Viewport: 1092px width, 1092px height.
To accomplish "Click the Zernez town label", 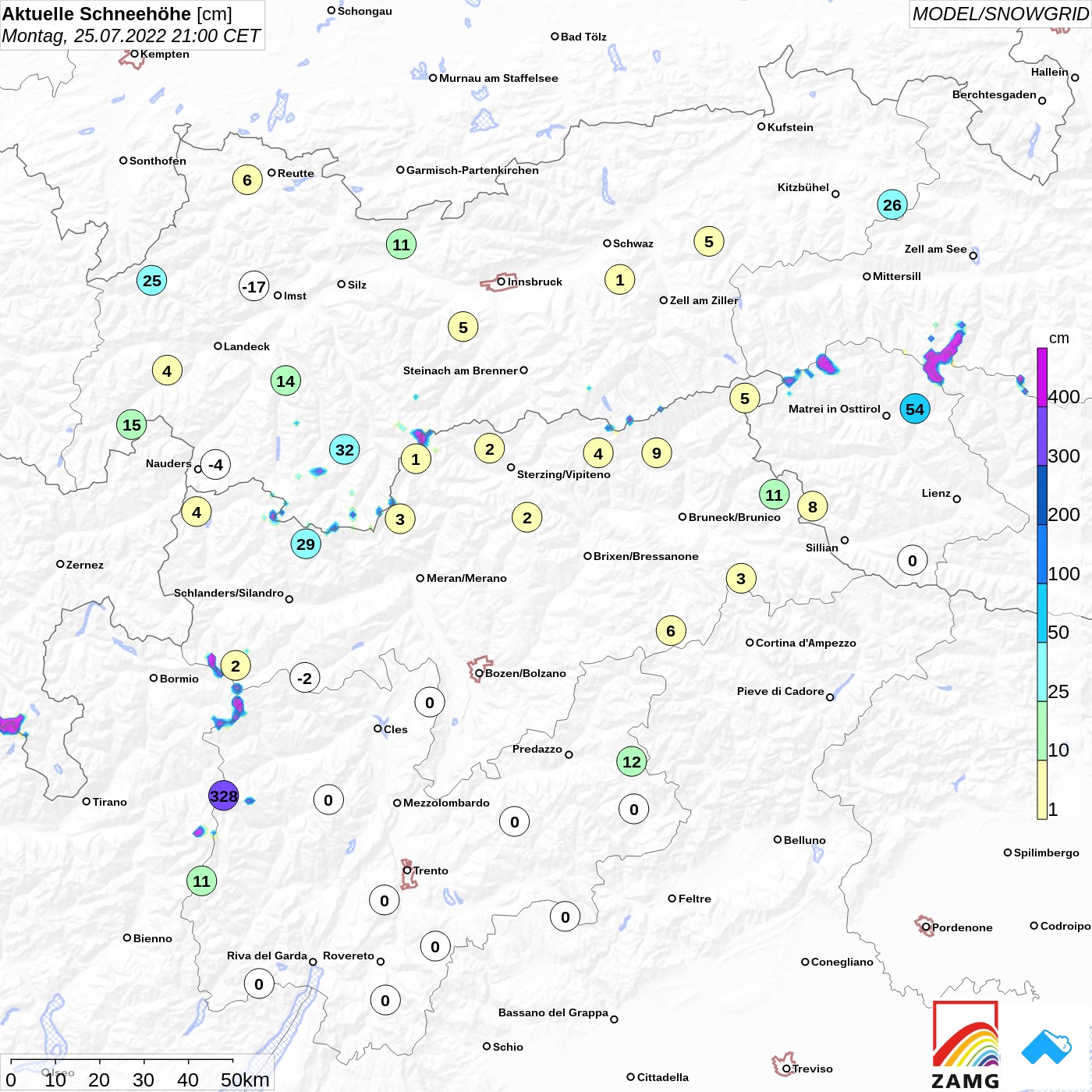I will click(x=84, y=565).
